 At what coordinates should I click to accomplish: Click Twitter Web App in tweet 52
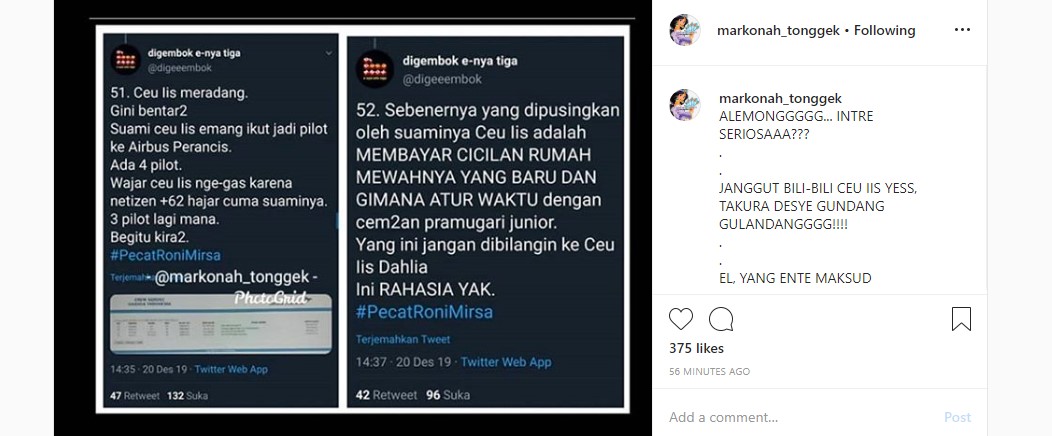tap(506, 362)
